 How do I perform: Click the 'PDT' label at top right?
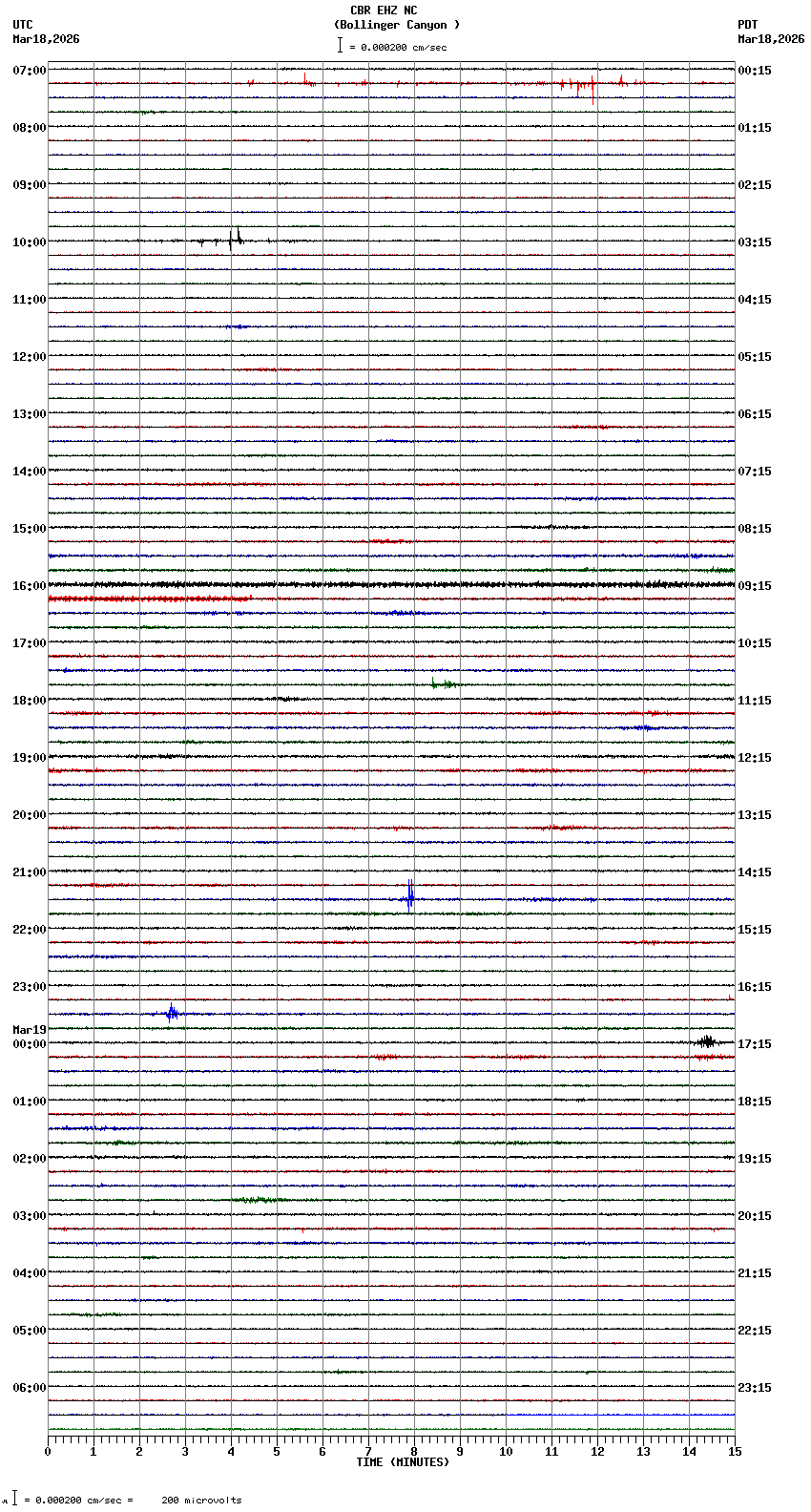tap(748, 26)
